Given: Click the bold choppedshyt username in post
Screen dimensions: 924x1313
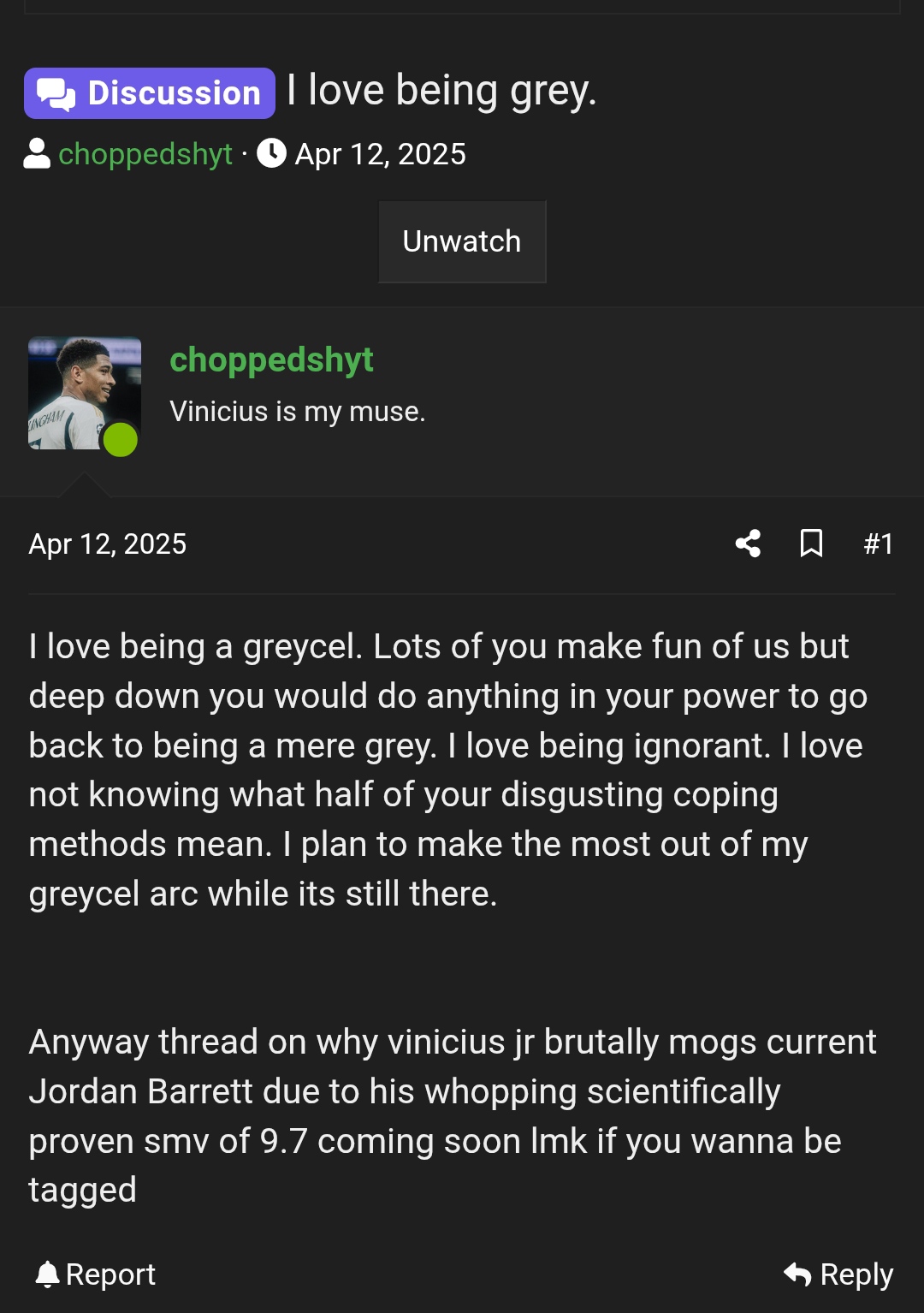Looking at the screenshot, I should pyautogui.click(x=271, y=360).
